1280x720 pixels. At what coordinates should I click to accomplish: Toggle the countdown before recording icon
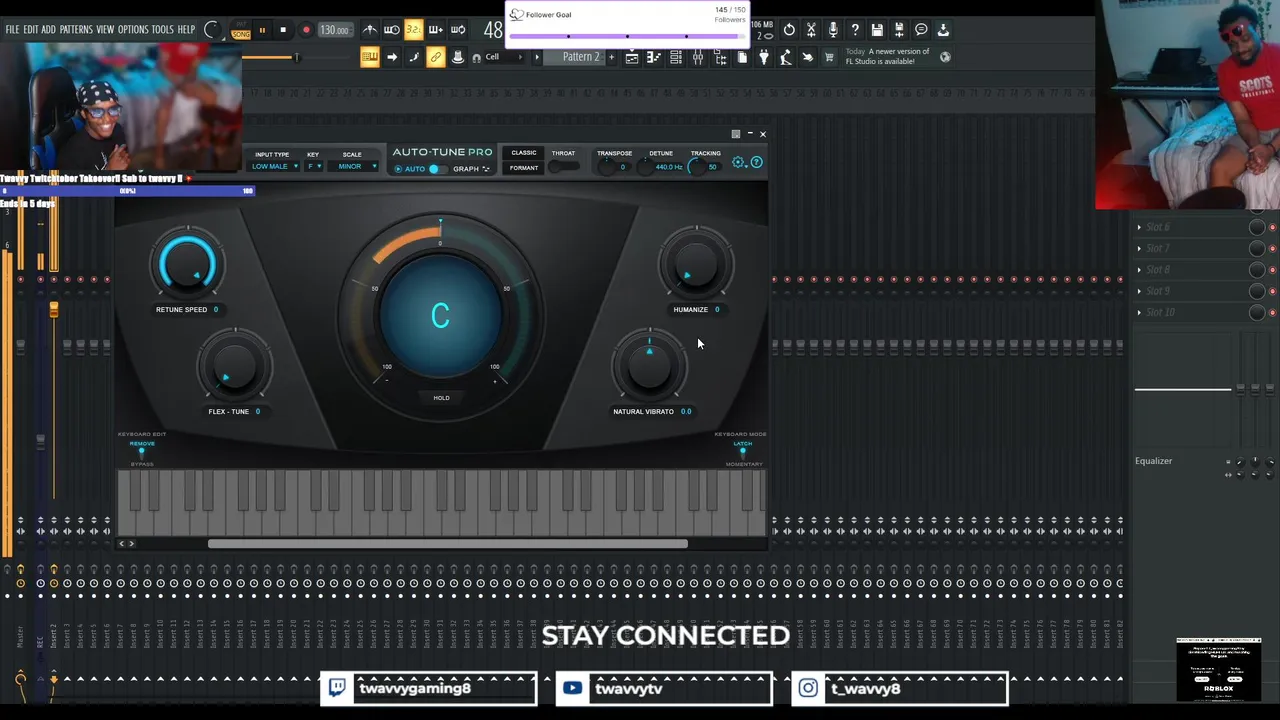coord(414,30)
